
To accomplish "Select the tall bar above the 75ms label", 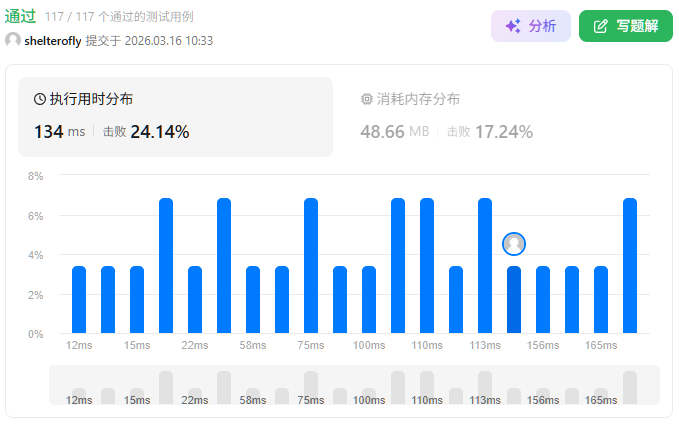I will tap(311, 265).
